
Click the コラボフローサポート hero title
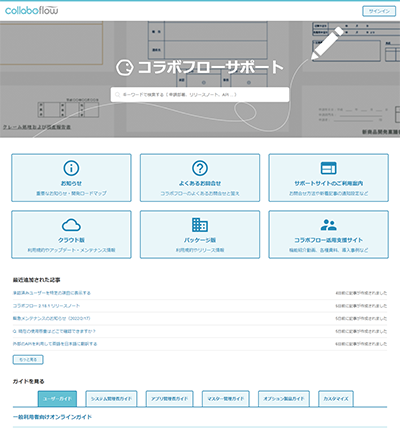point(211,68)
